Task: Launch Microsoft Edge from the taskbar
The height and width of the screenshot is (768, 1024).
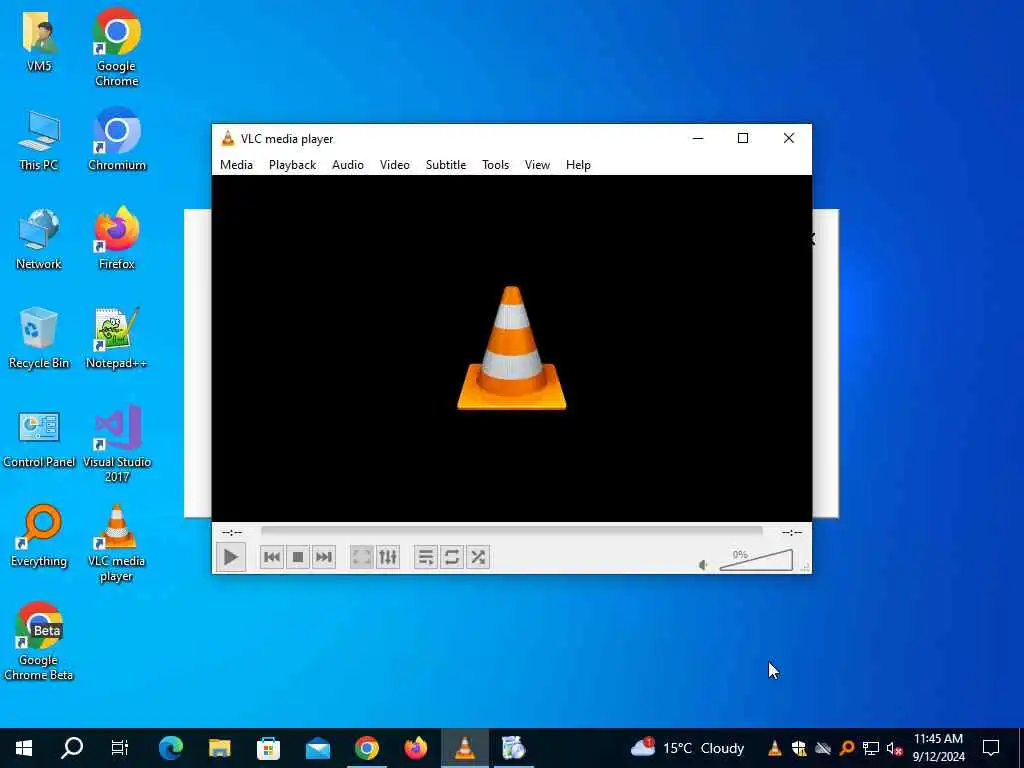Action: pyautogui.click(x=171, y=748)
